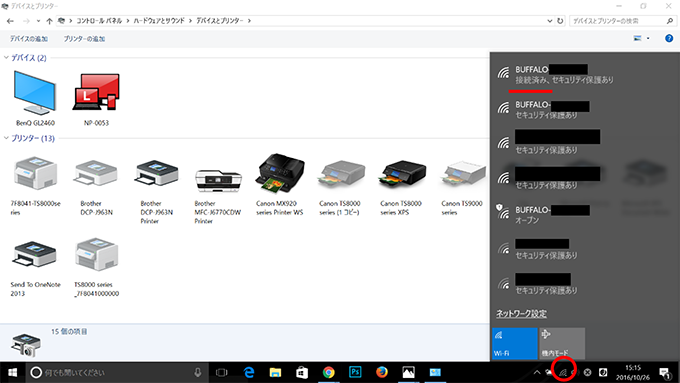Select the NP-0053 computer device
Image resolution: width=680 pixels, height=383 pixels.
(96, 99)
